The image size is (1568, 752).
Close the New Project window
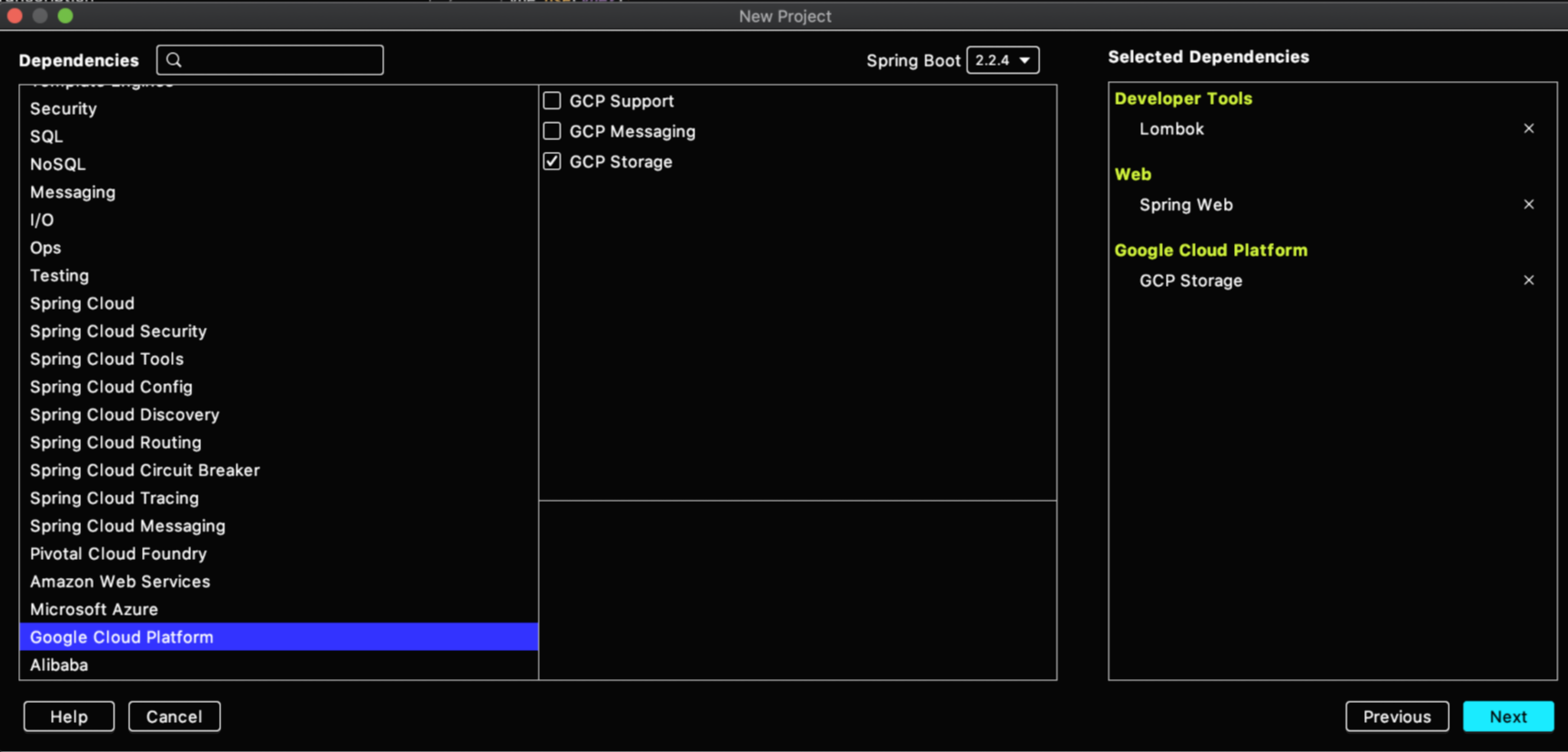[15, 15]
